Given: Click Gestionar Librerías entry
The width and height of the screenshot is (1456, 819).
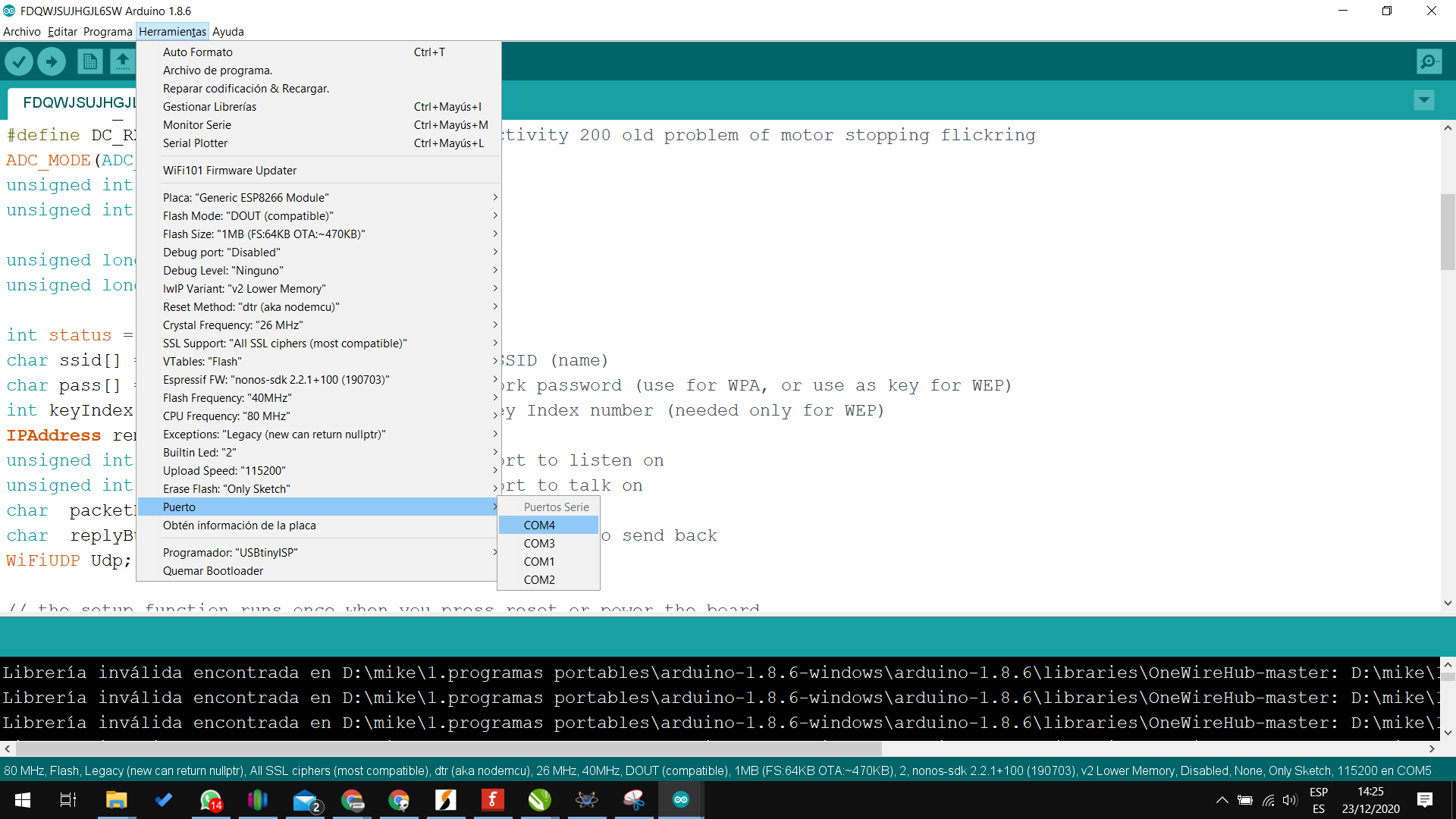Looking at the screenshot, I should pyautogui.click(x=209, y=106).
